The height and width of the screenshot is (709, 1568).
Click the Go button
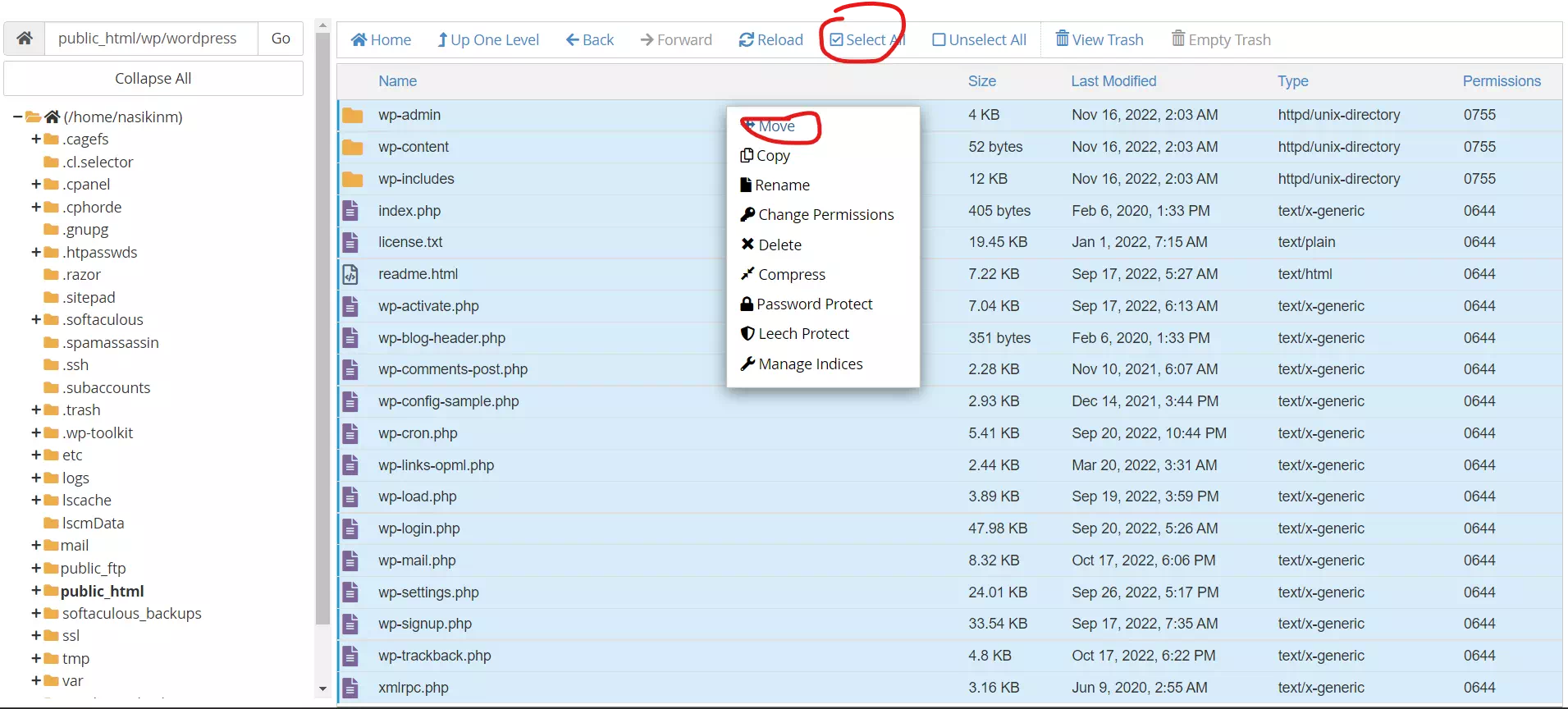[281, 39]
